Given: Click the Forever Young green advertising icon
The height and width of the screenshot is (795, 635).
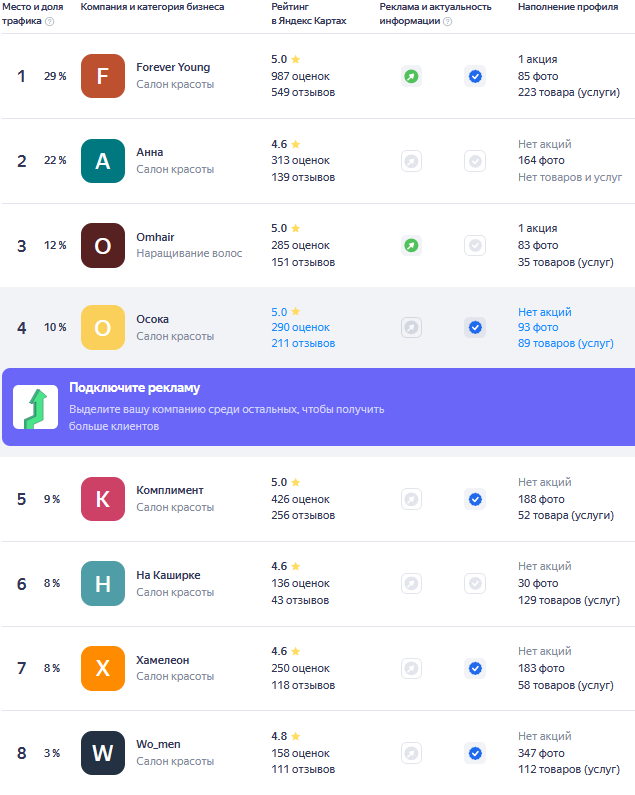Looking at the screenshot, I should (411, 76).
